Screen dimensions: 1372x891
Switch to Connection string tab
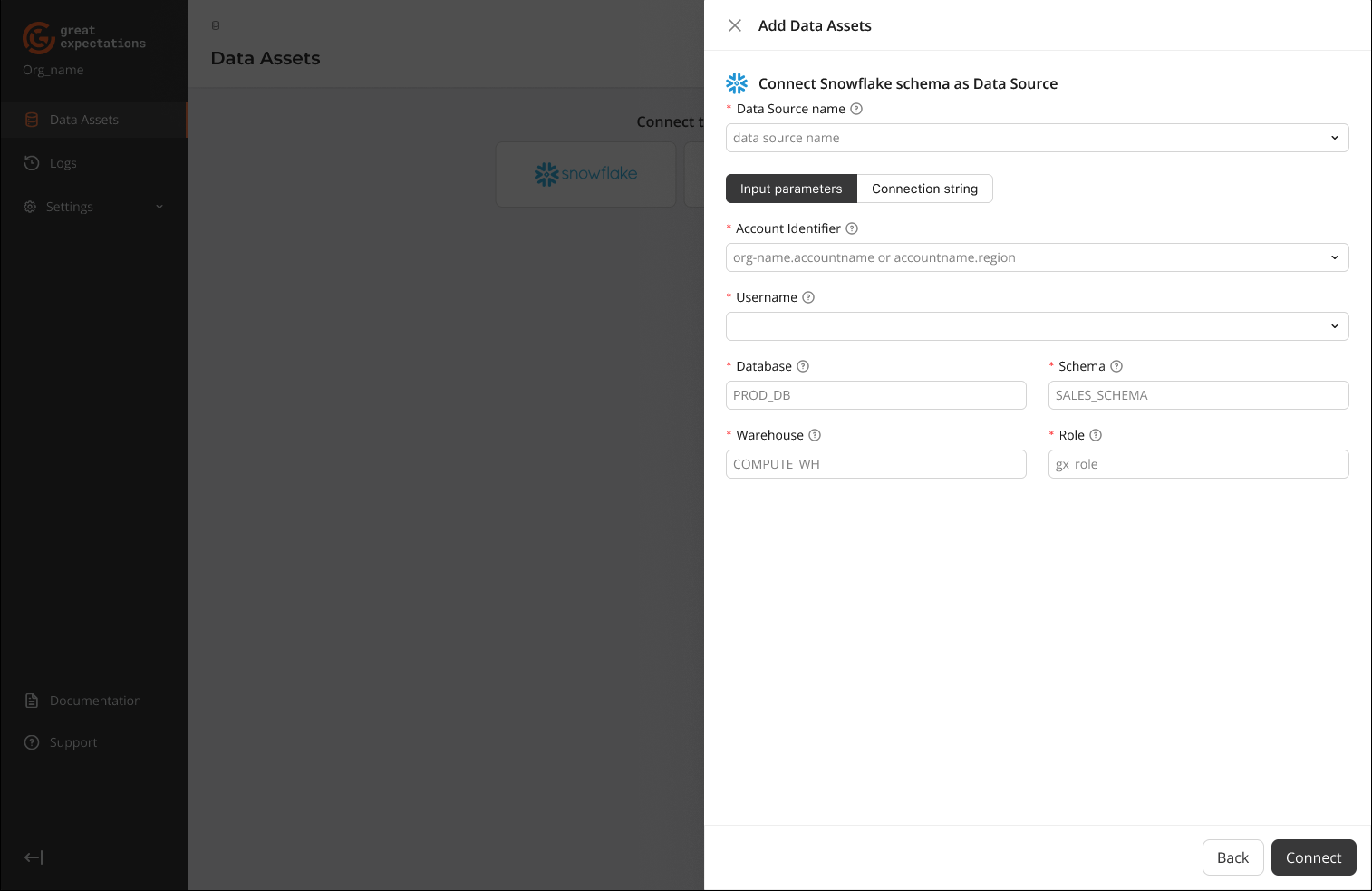924,189
